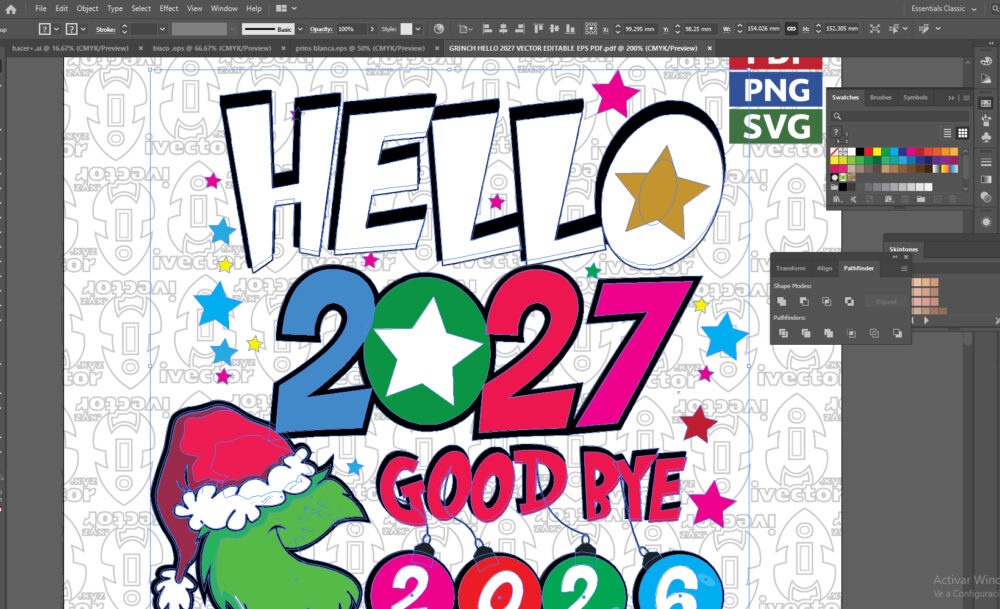The width and height of the screenshot is (1000, 609).
Task: Click the Y position field
Action: [x=698, y=29]
